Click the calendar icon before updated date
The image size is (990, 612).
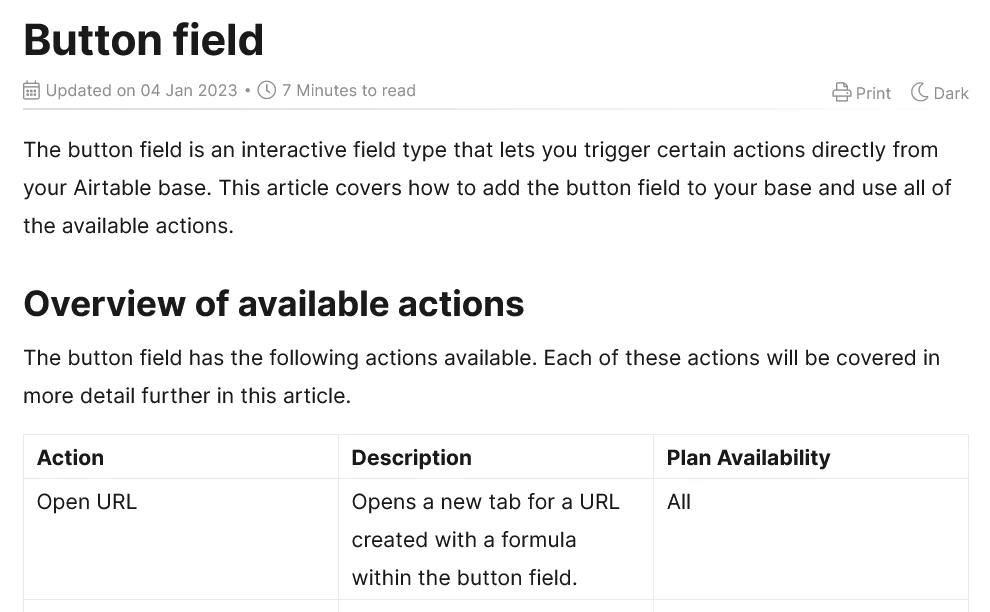32,90
